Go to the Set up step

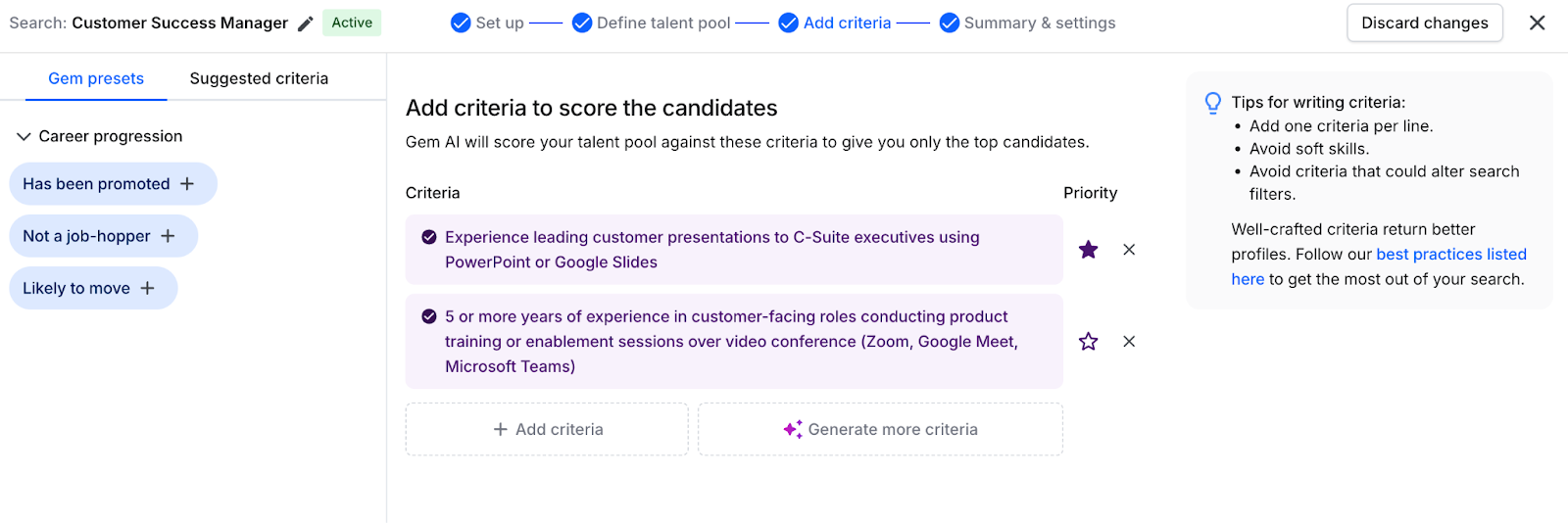pos(487,23)
